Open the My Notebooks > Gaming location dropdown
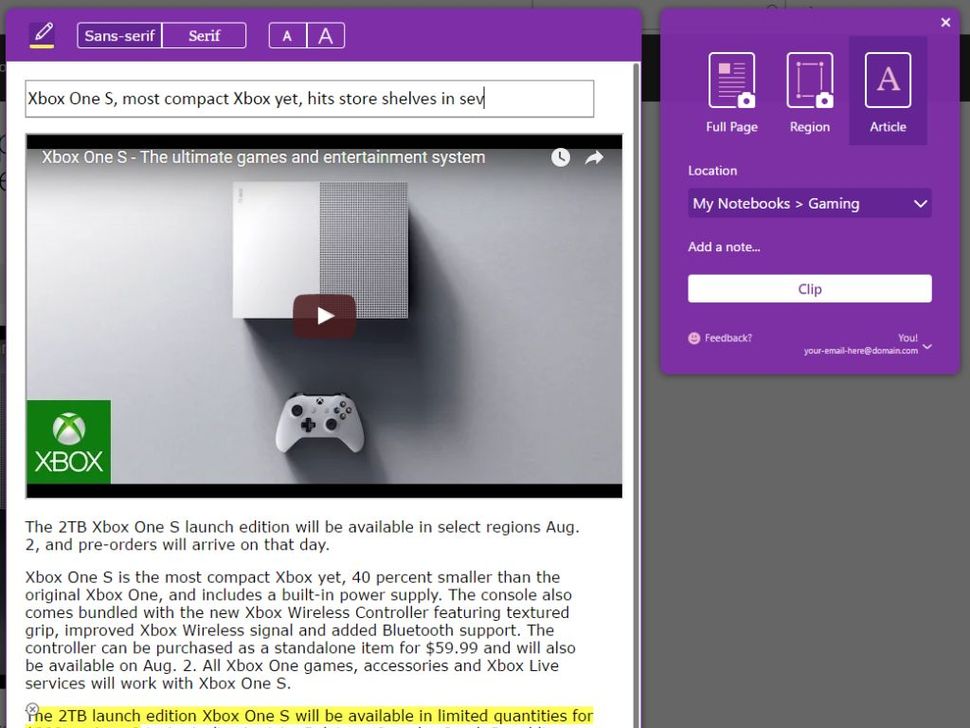The width and height of the screenshot is (970, 728). (809, 203)
